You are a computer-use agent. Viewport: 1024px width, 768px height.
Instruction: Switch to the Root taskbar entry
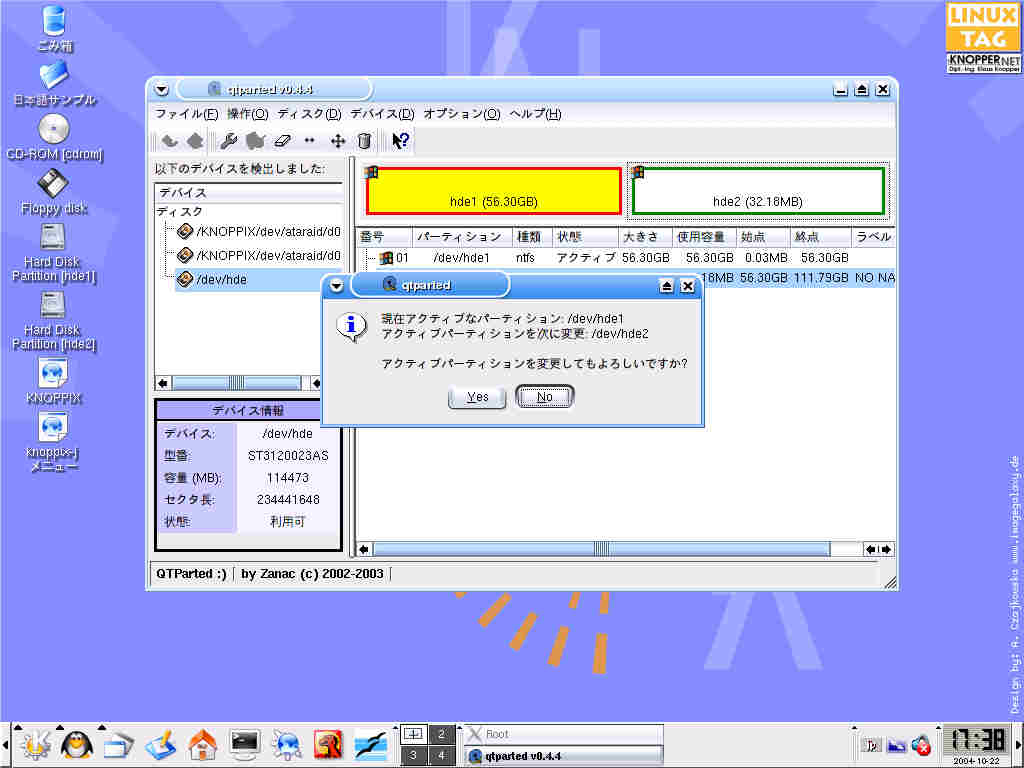563,734
